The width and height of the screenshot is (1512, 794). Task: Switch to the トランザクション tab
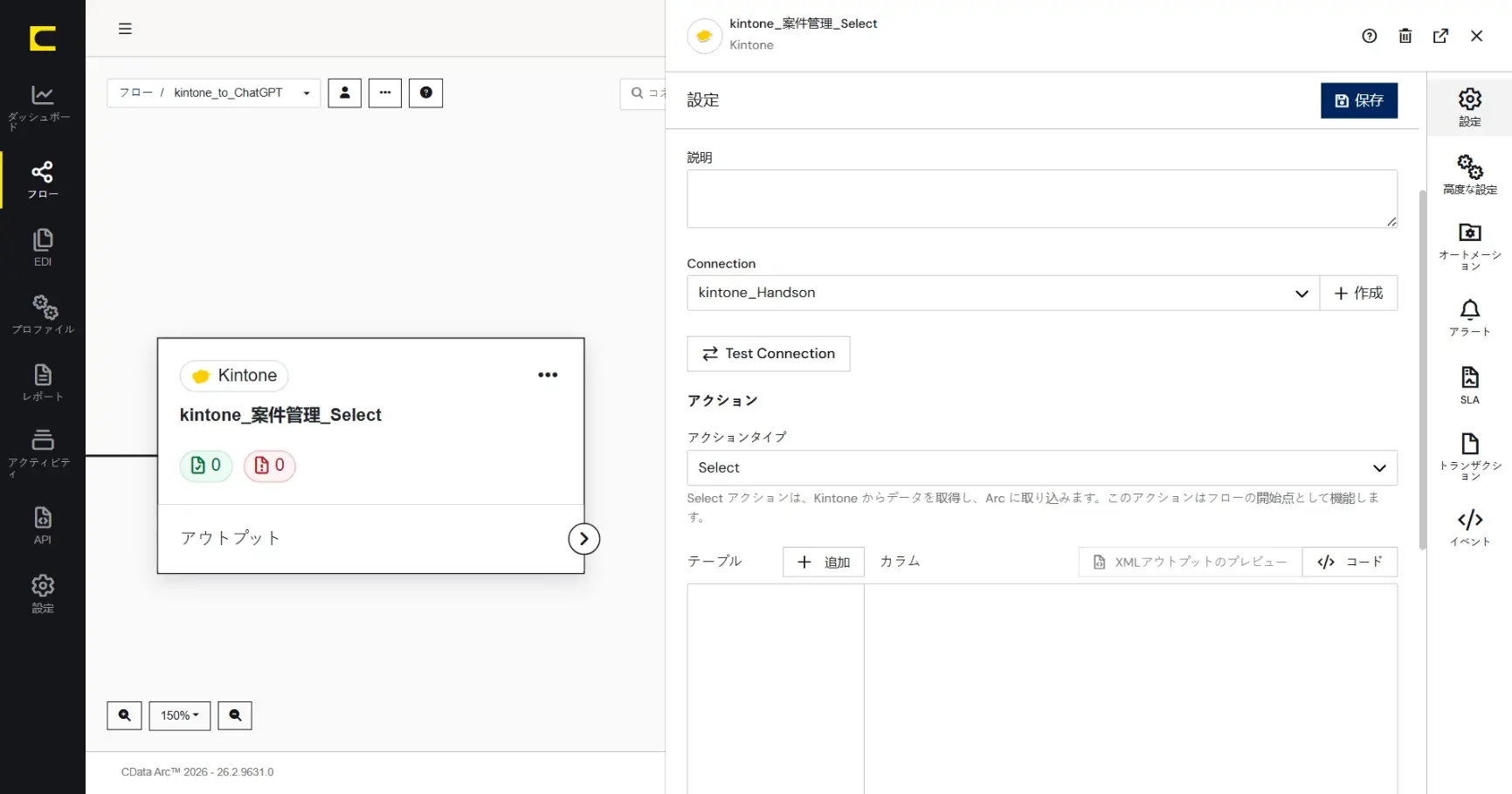(x=1470, y=457)
